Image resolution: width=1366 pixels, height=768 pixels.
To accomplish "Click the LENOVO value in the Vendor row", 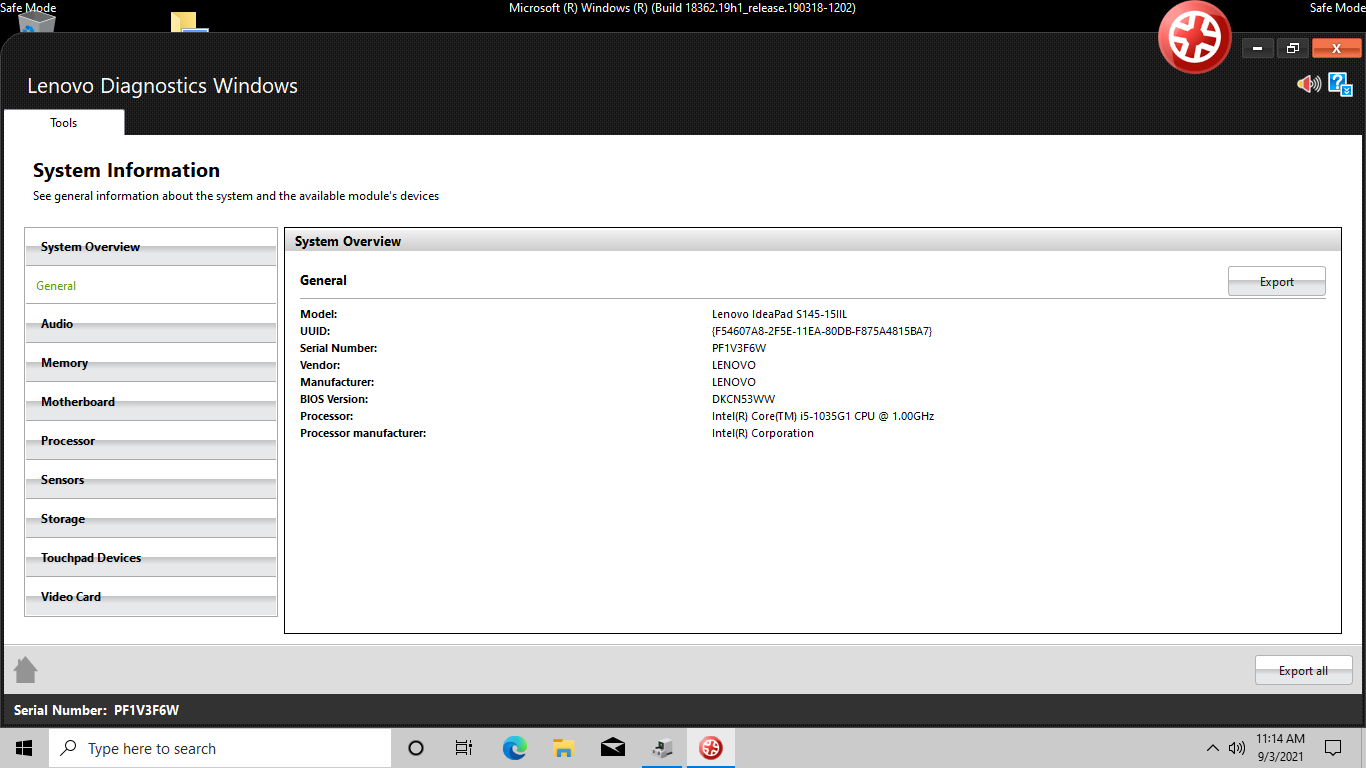I will click(x=734, y=365).
